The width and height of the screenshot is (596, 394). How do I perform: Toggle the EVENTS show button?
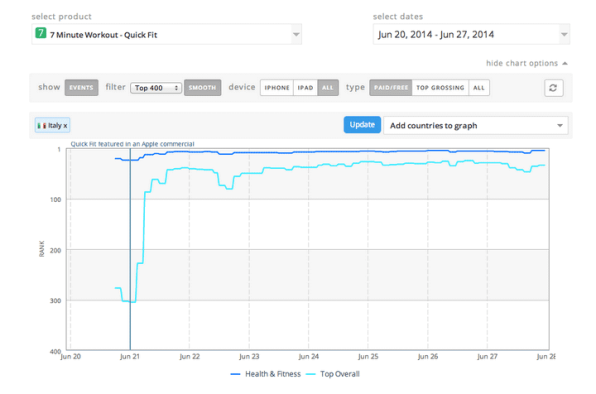(x=81, y=88)
